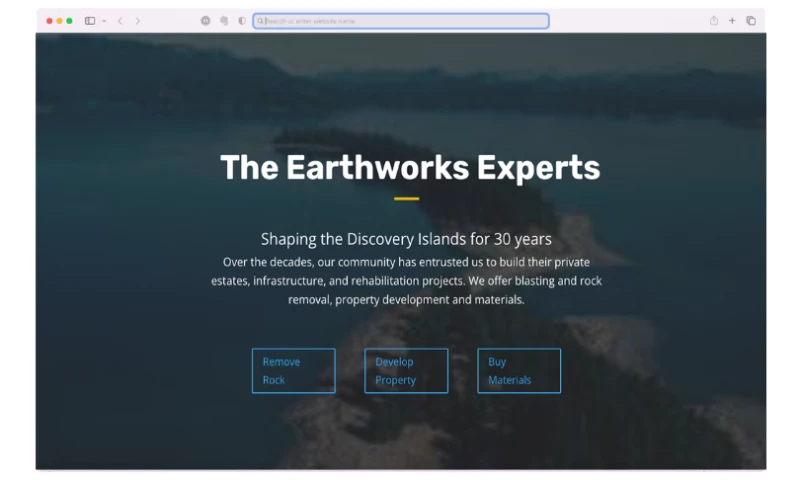
Task: Focus the search or website name field
Action: click(400, 21)
